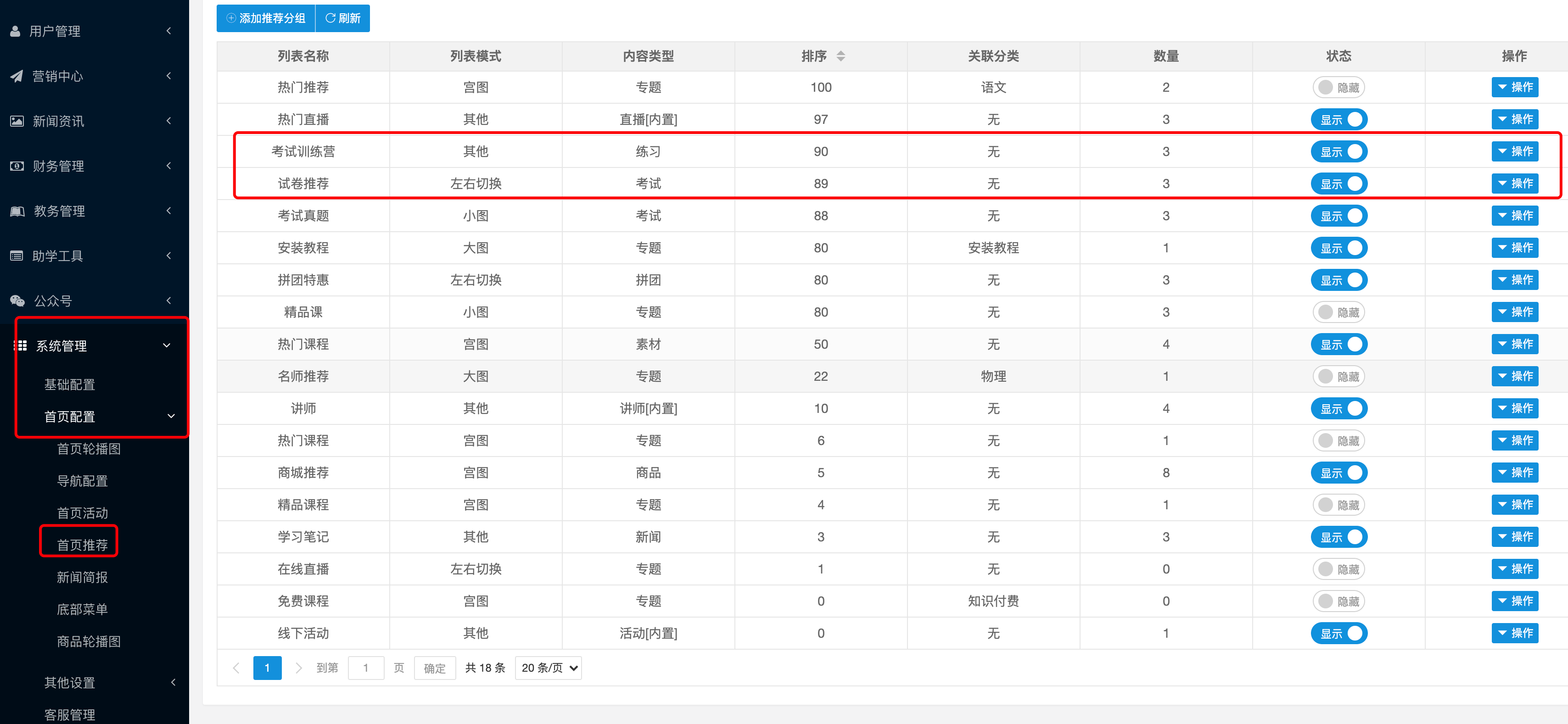Toggle status switch for 热门直播 row
The image size is (1568, 724).
coord(1338,120)
